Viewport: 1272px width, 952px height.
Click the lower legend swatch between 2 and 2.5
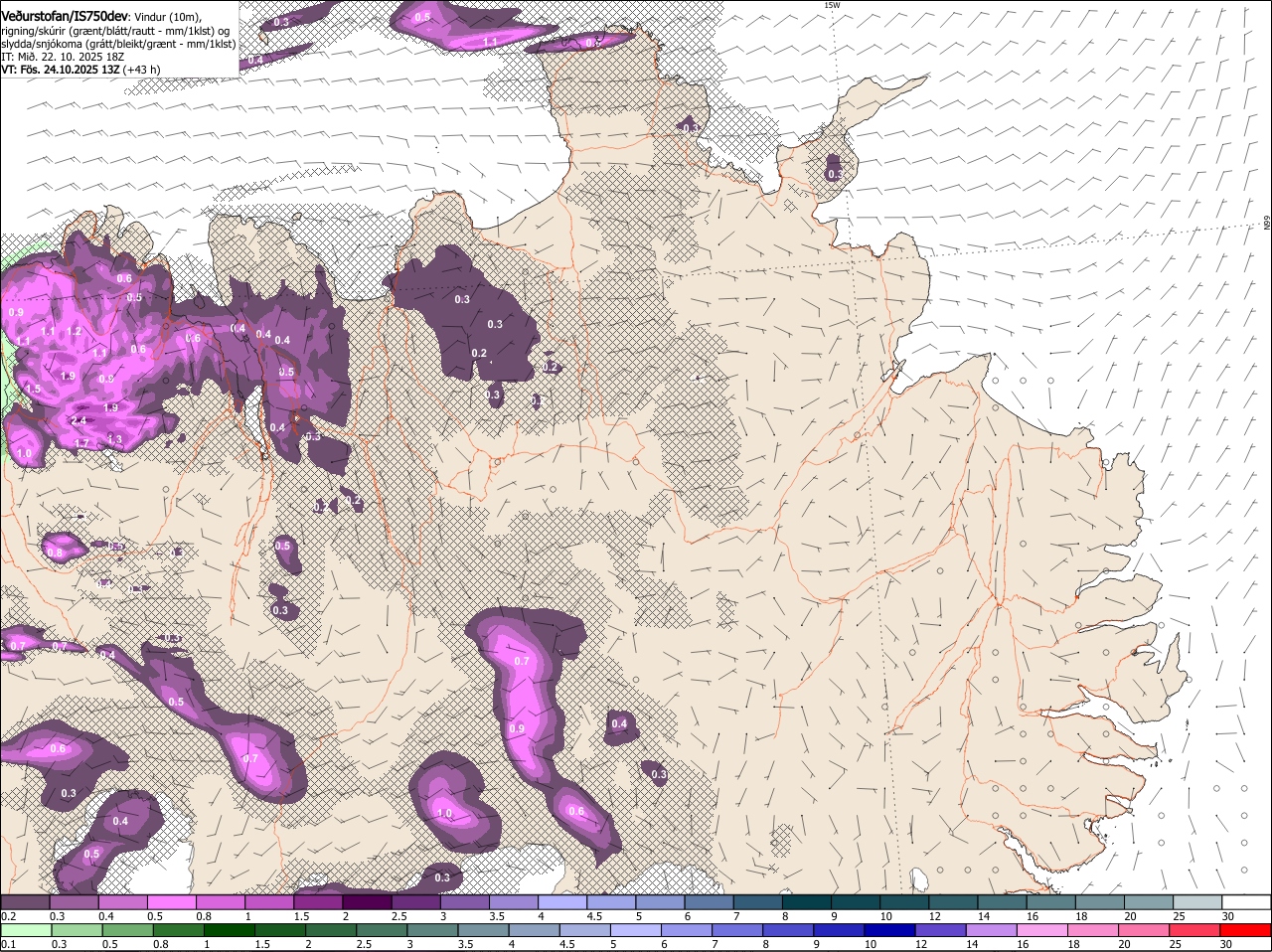(x=331, y=930)
